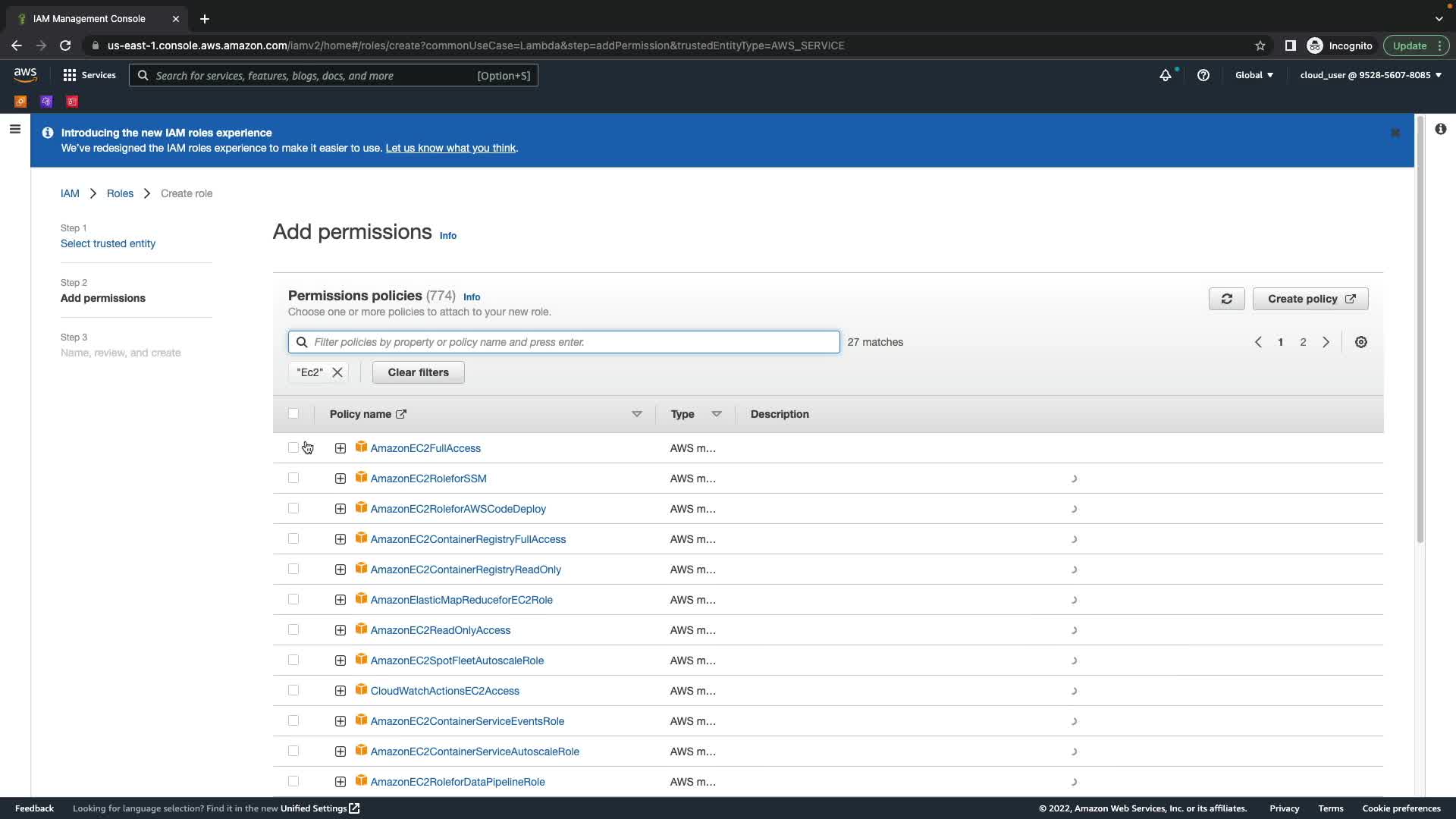Click the Clear filters button
1456x819 pixels.
coord(418,372)
